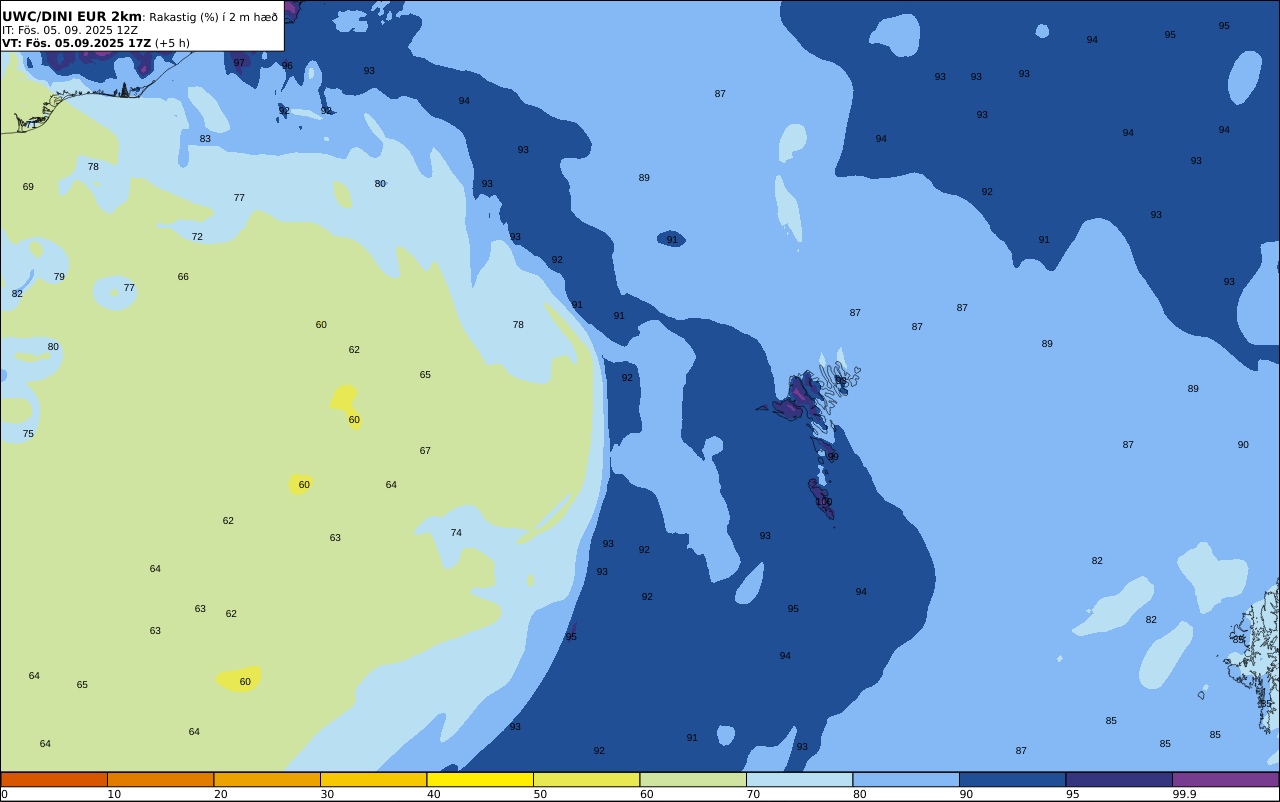Click the orange 10–20 legend color segment
The width and height of the screenshot is (1280, 802).
point(160,779)
